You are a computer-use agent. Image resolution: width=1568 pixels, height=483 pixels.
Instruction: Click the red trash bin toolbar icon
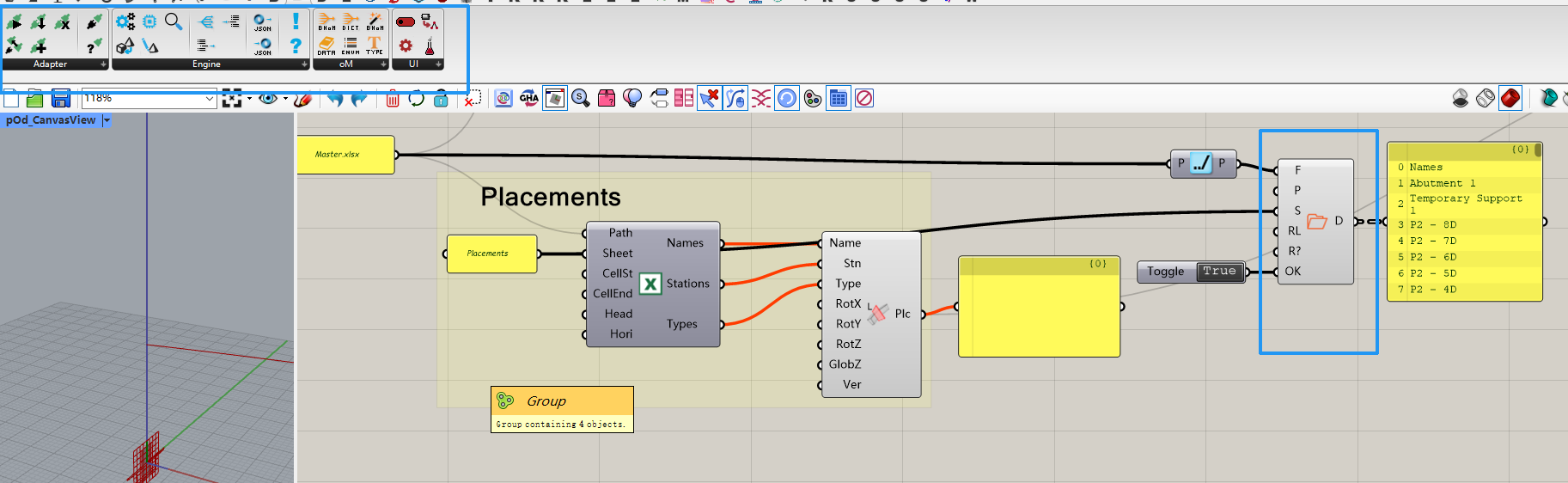tap(392, 99)
